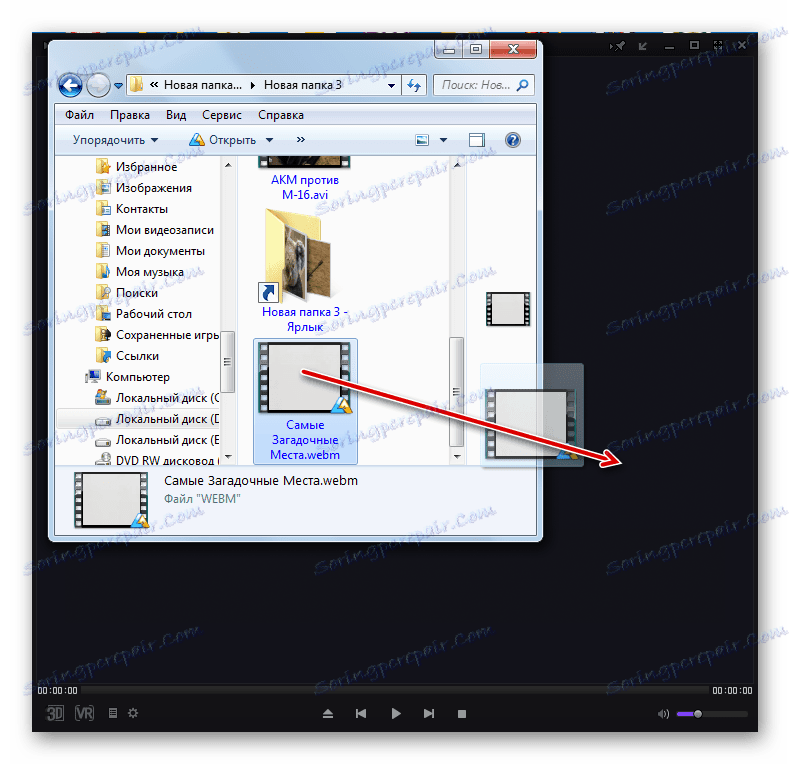
Task: Adjust the player volume slider
Action: point(712,714)
